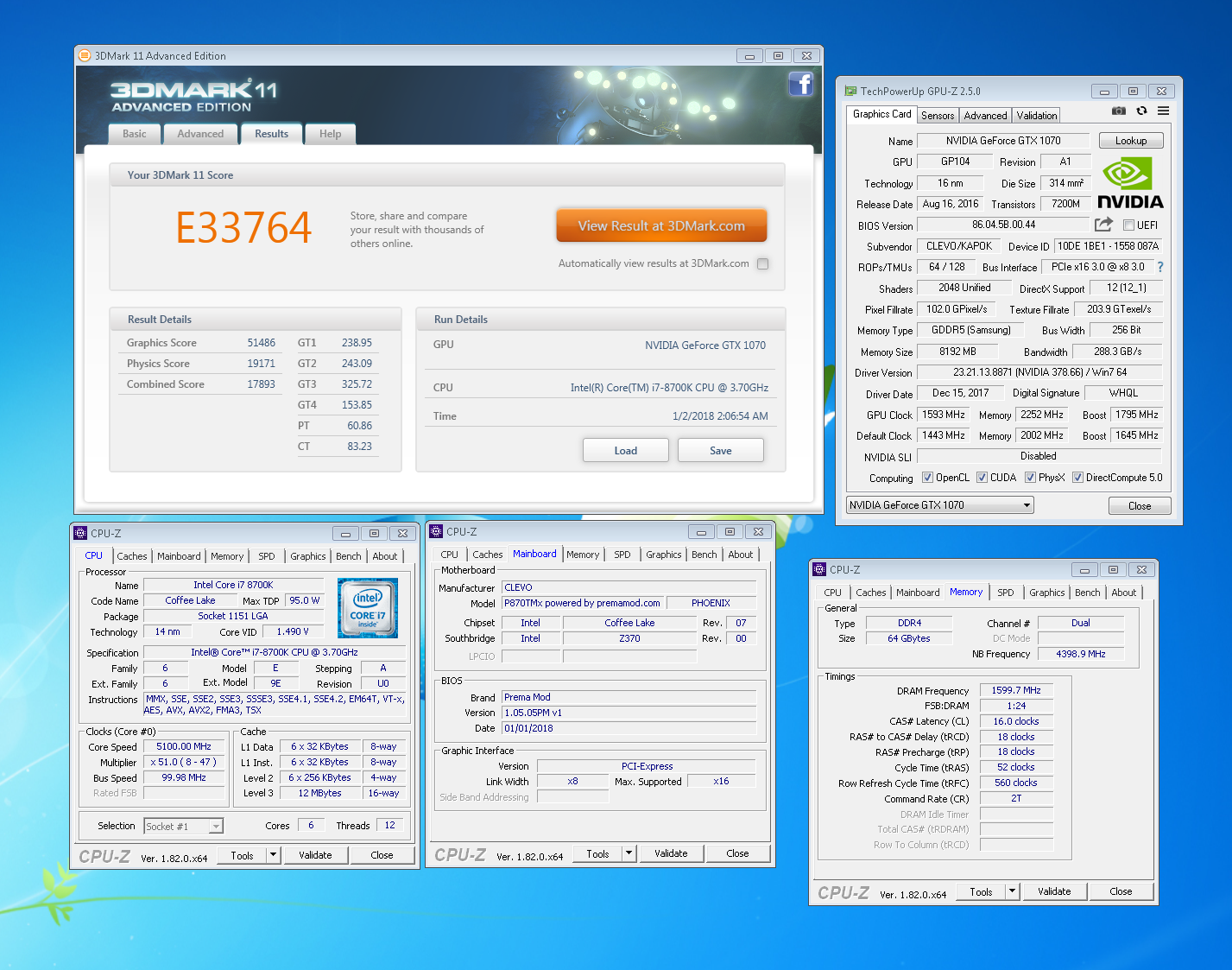Screen dimensions: 1232x970
Task: Click the Graphics Score value 51486
Action: (x=261, y=343)
